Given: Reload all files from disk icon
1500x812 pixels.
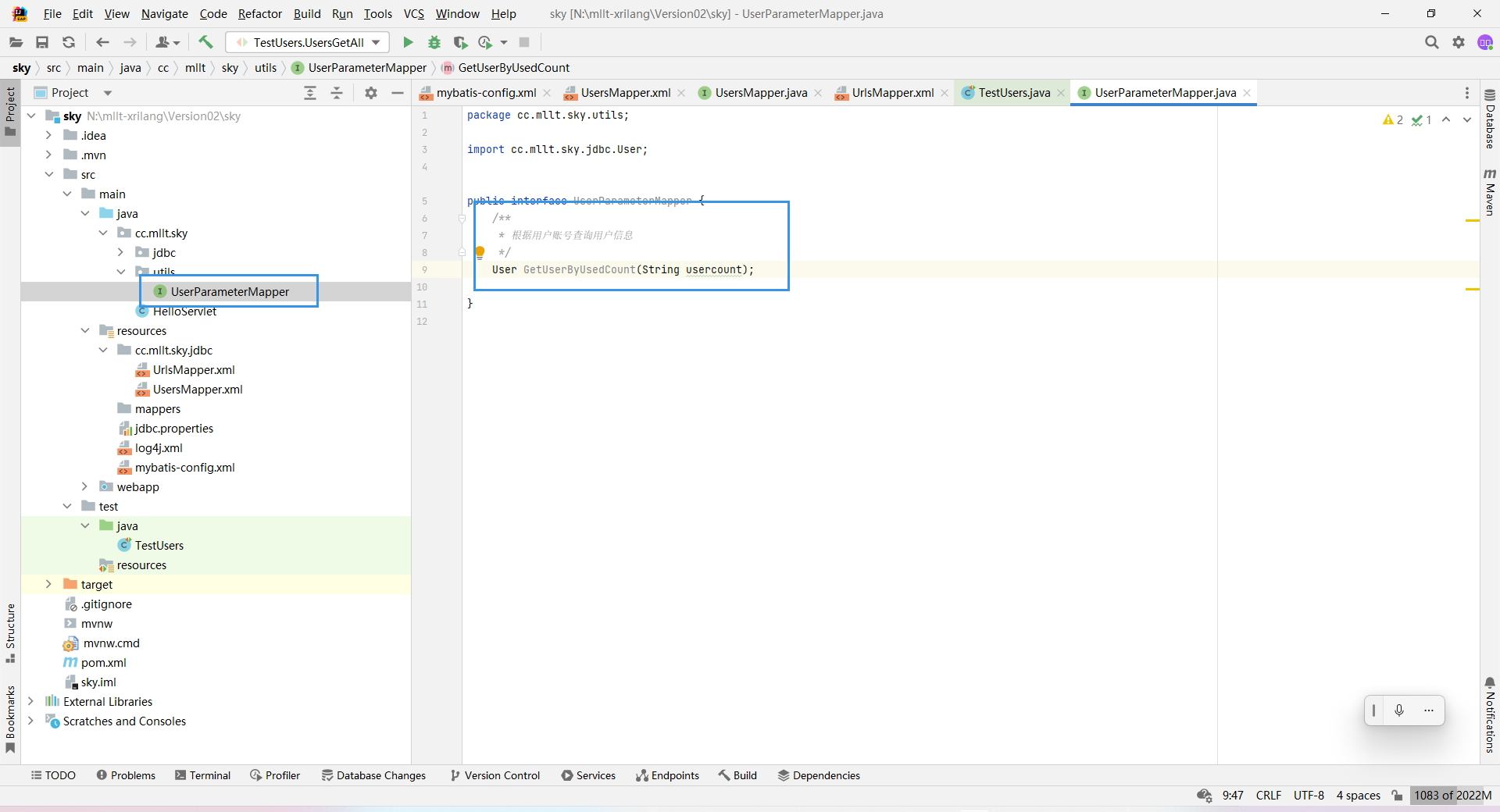Looking at the screenshot, I should tap(69, 42).
